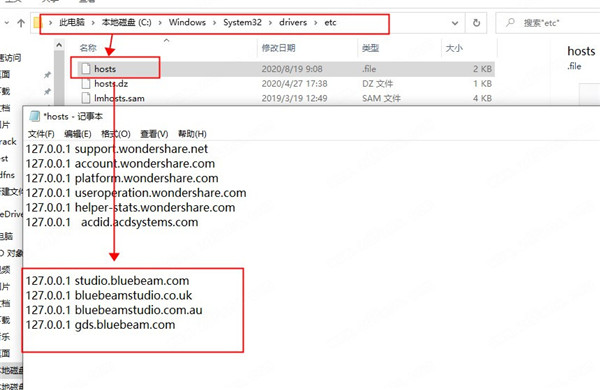Click the hosts file icon
This screenshot has width=600, height=390.
click(x=86, y=69)
